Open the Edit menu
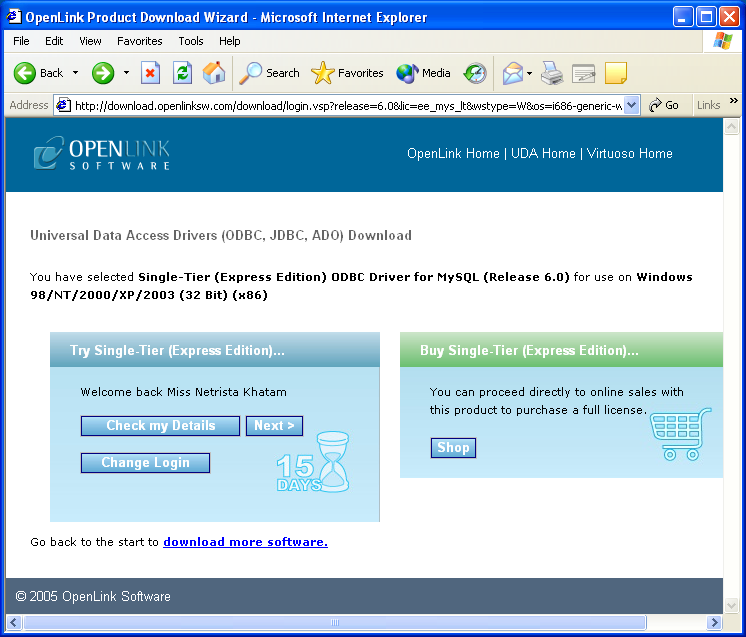The width and height of the screenshot is (746, 637). (54, 41)
